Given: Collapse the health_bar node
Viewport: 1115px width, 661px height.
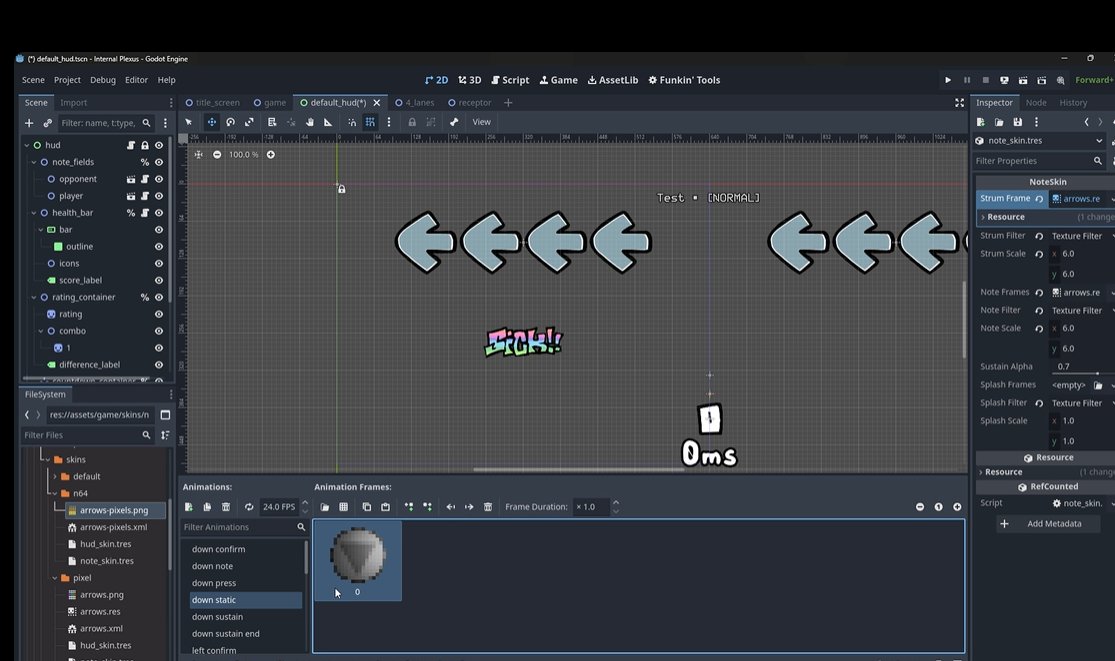Looking at the screenshot, I should click(x=33, y=213).
